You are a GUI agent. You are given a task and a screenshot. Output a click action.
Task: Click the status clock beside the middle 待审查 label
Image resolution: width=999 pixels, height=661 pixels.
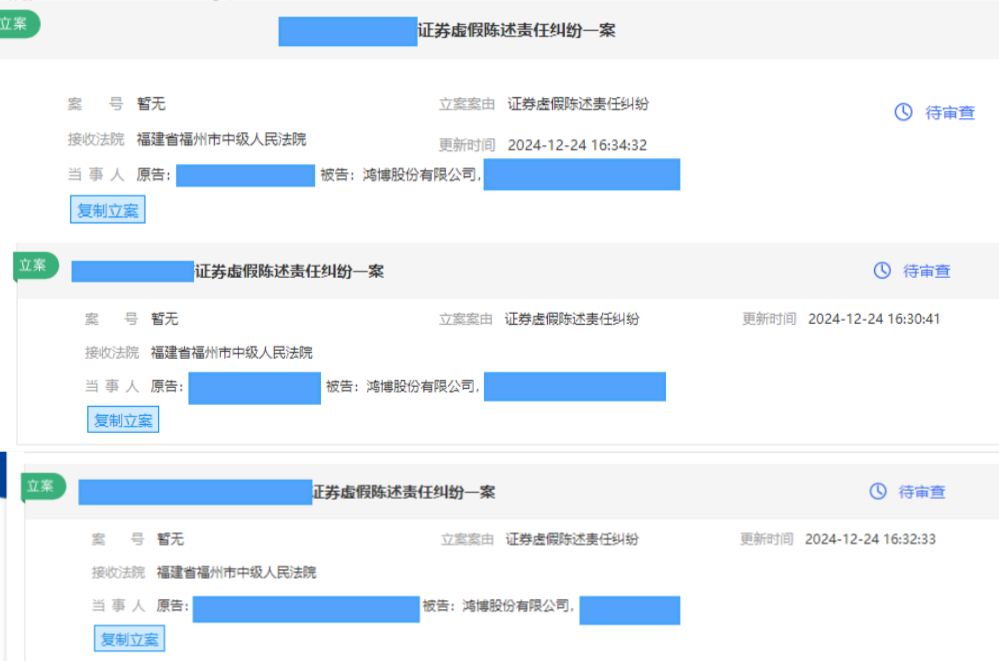pyautogui.click(x=882, y=269)
